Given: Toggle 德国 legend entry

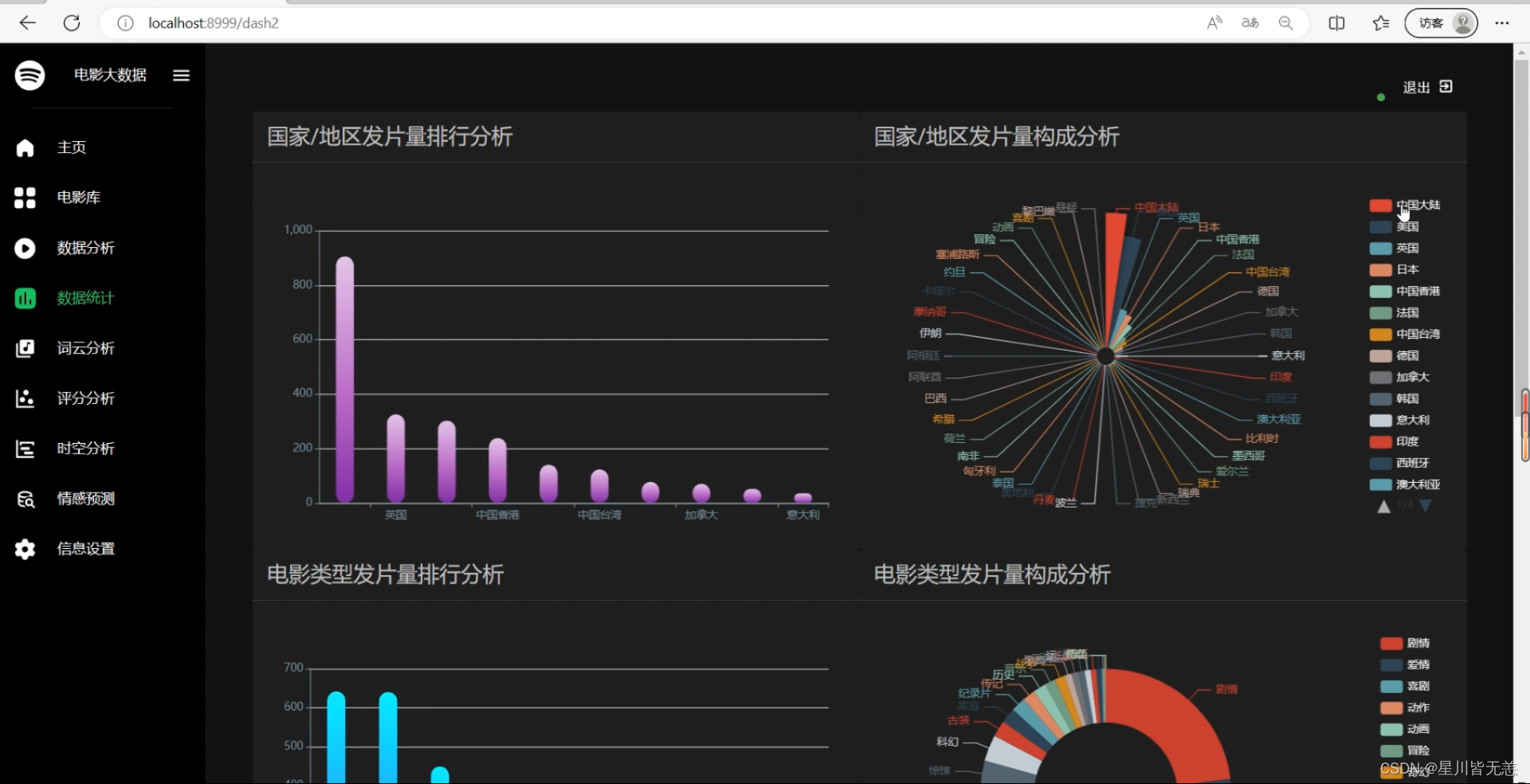Looking at the screenshot, I should pyautogui.click(x=1395, y=356).
